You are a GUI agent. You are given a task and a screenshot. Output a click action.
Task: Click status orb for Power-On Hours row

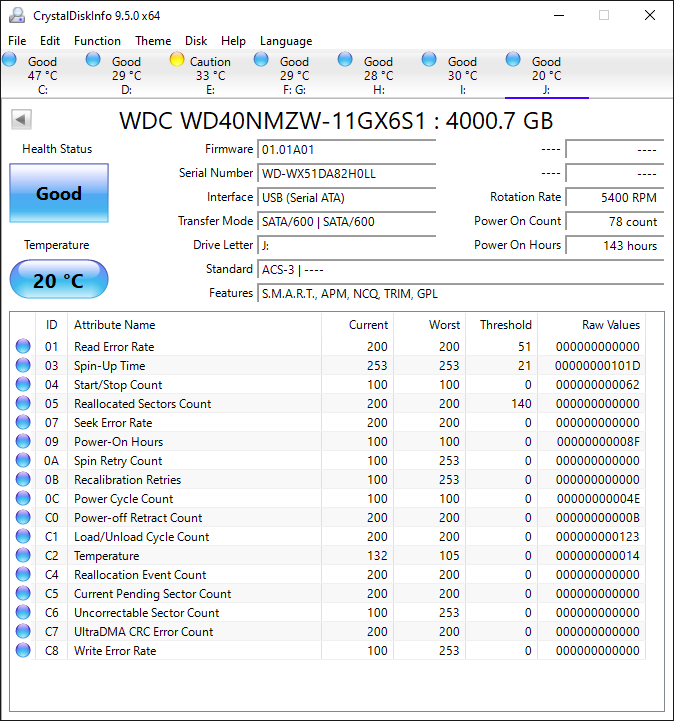point(23,441)
